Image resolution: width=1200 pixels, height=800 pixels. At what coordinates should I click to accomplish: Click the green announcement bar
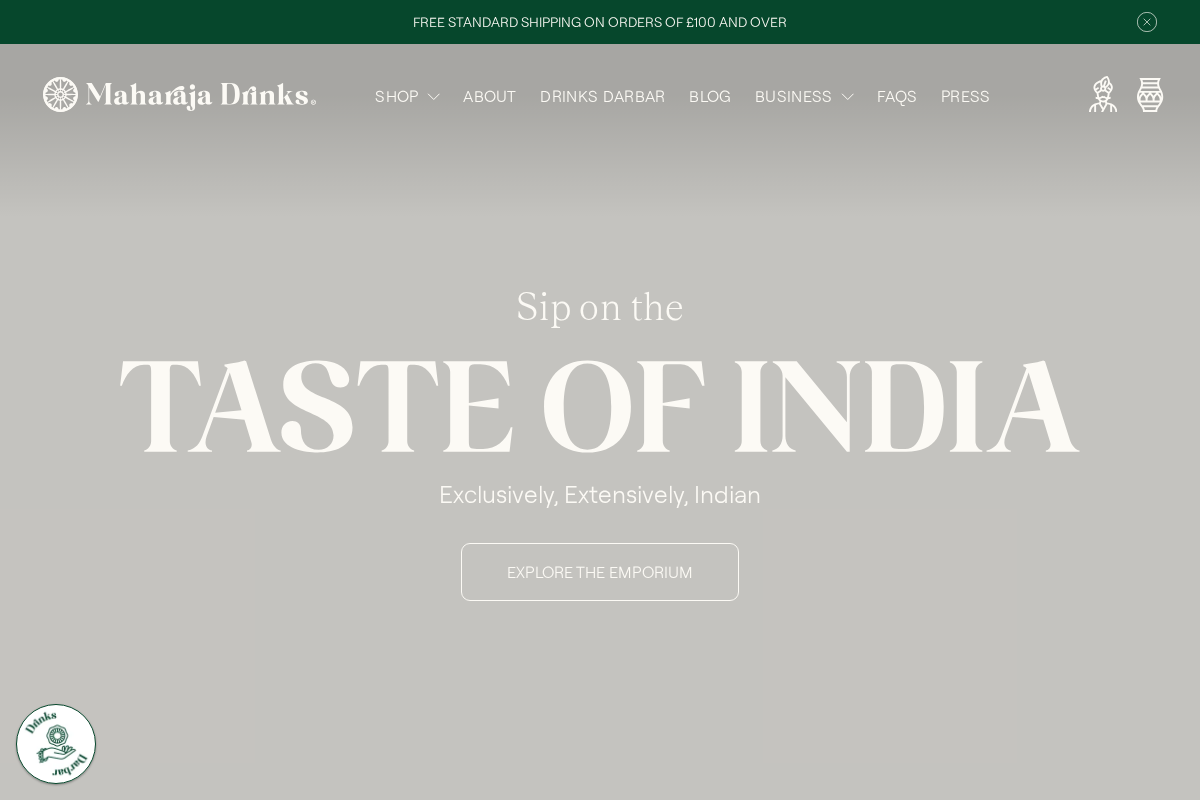(x=300, y=22)
